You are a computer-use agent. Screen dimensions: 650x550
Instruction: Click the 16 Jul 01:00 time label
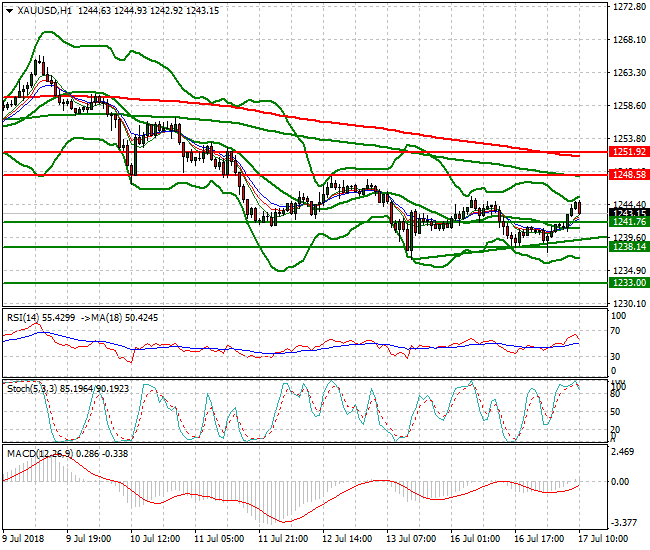(475, 539)
